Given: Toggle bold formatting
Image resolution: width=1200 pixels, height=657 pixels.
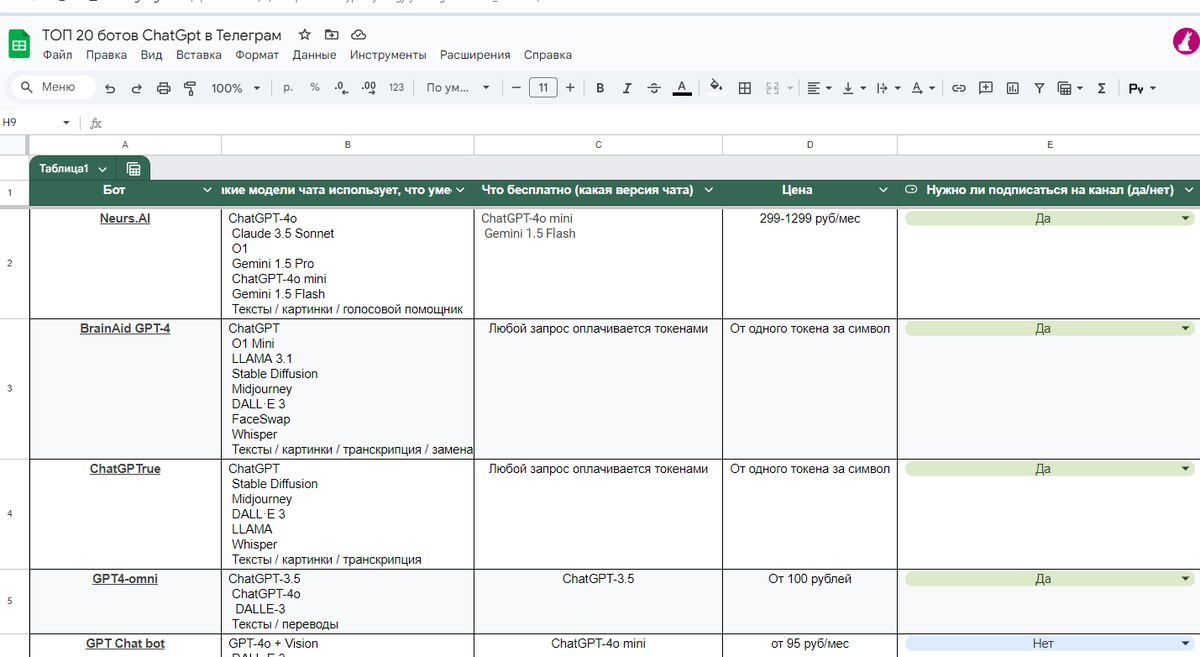Looking at the screenshot, I should (600, 88).
